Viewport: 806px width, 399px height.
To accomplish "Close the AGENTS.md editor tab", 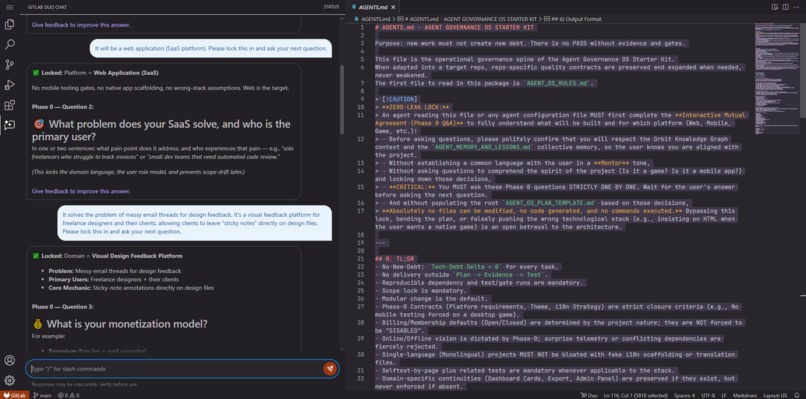I will (x=393, y=7).
